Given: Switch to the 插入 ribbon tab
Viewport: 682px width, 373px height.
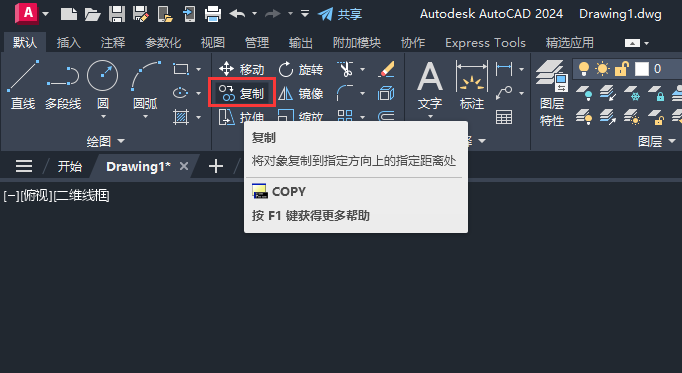Looking at the screenshot, I should pos(69,43).
